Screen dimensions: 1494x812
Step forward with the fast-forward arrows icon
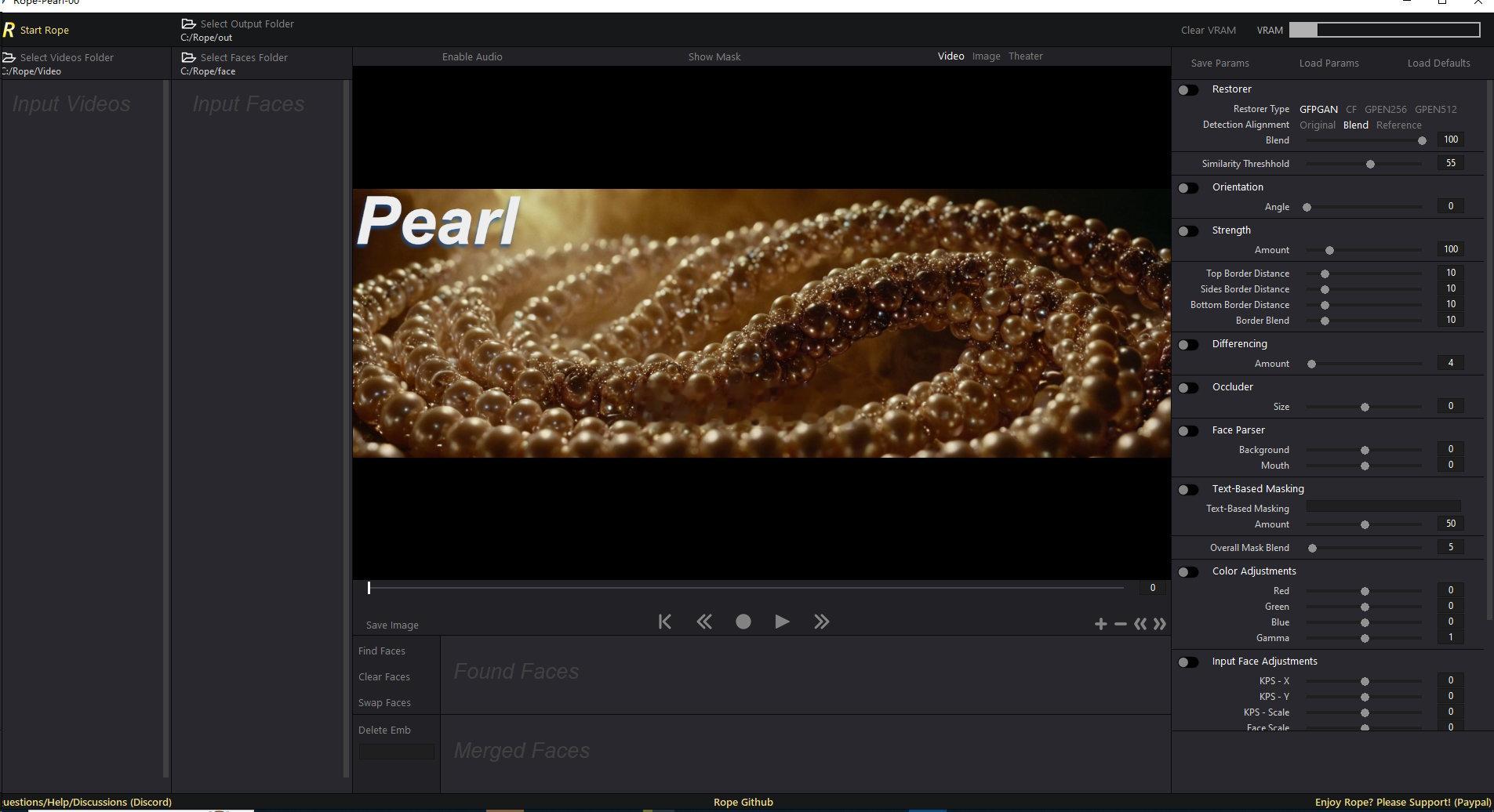(821, 622)
